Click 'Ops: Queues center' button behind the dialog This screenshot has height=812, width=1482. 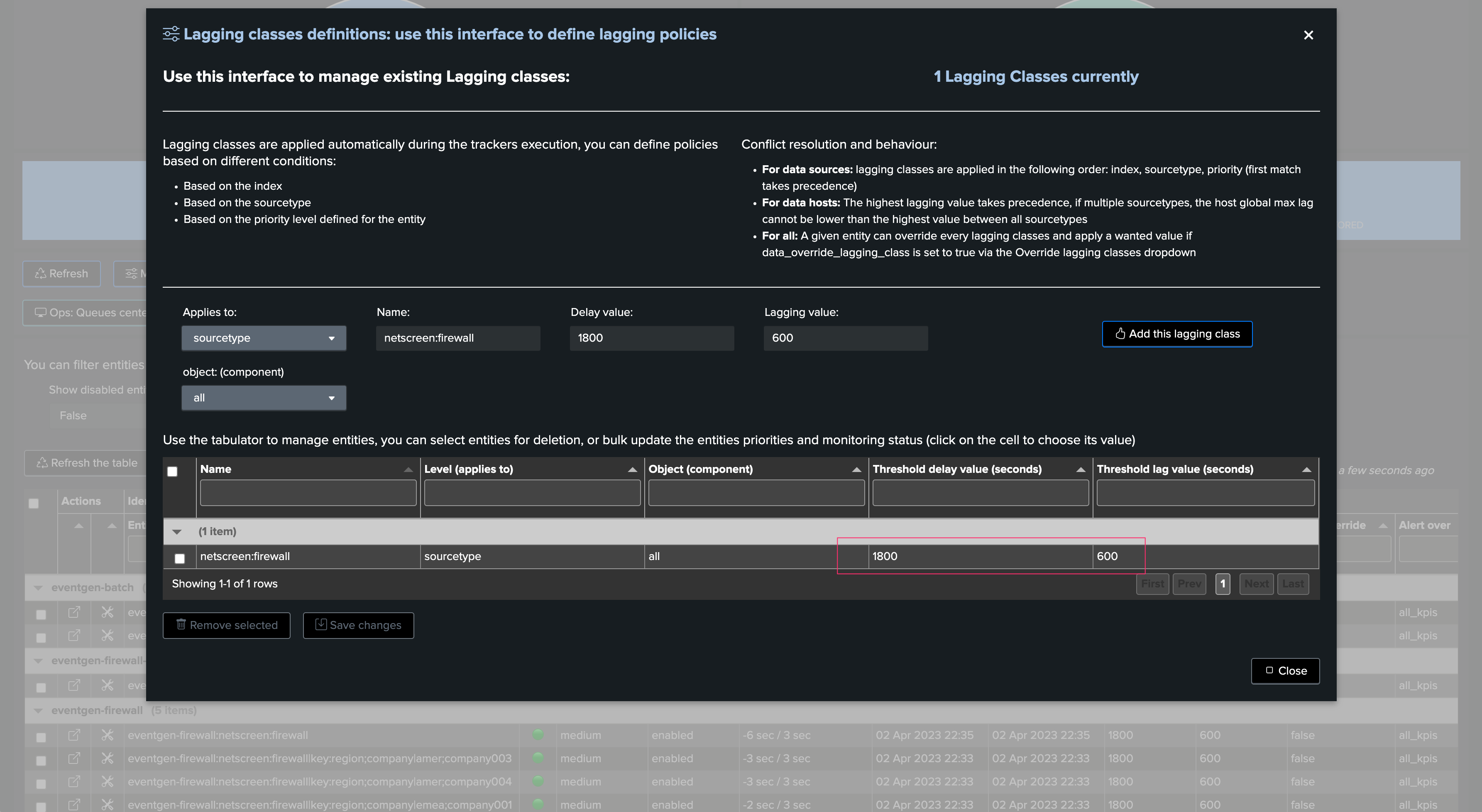[x=85, y=313]
